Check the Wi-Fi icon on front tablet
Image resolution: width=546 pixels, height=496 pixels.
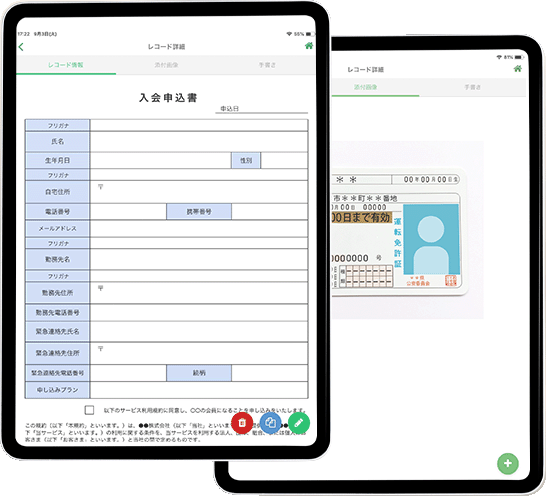click(x=289, y=34)
